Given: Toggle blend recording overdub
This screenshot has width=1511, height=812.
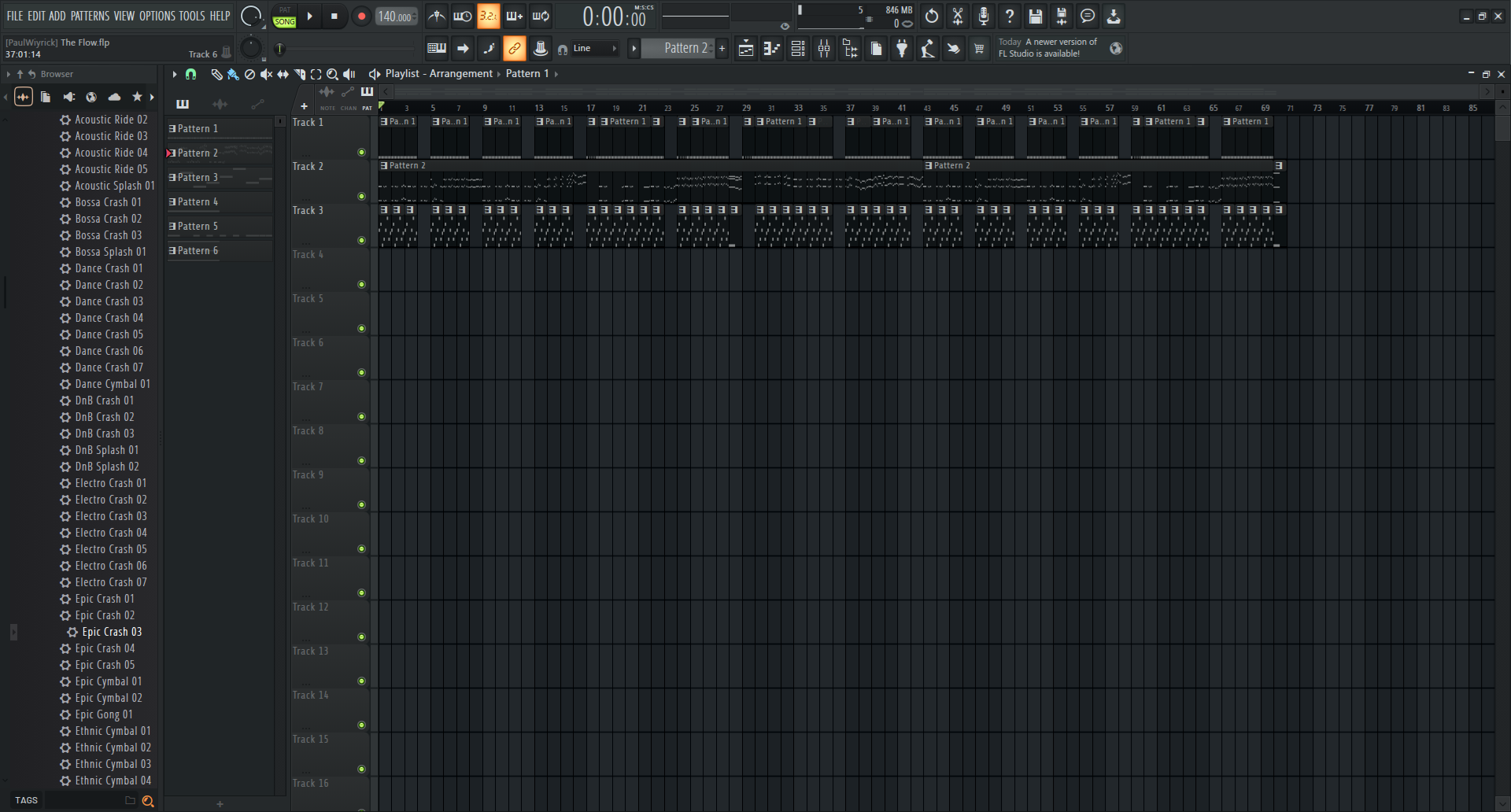Looking at the screenshot, I should pos(515,16).
